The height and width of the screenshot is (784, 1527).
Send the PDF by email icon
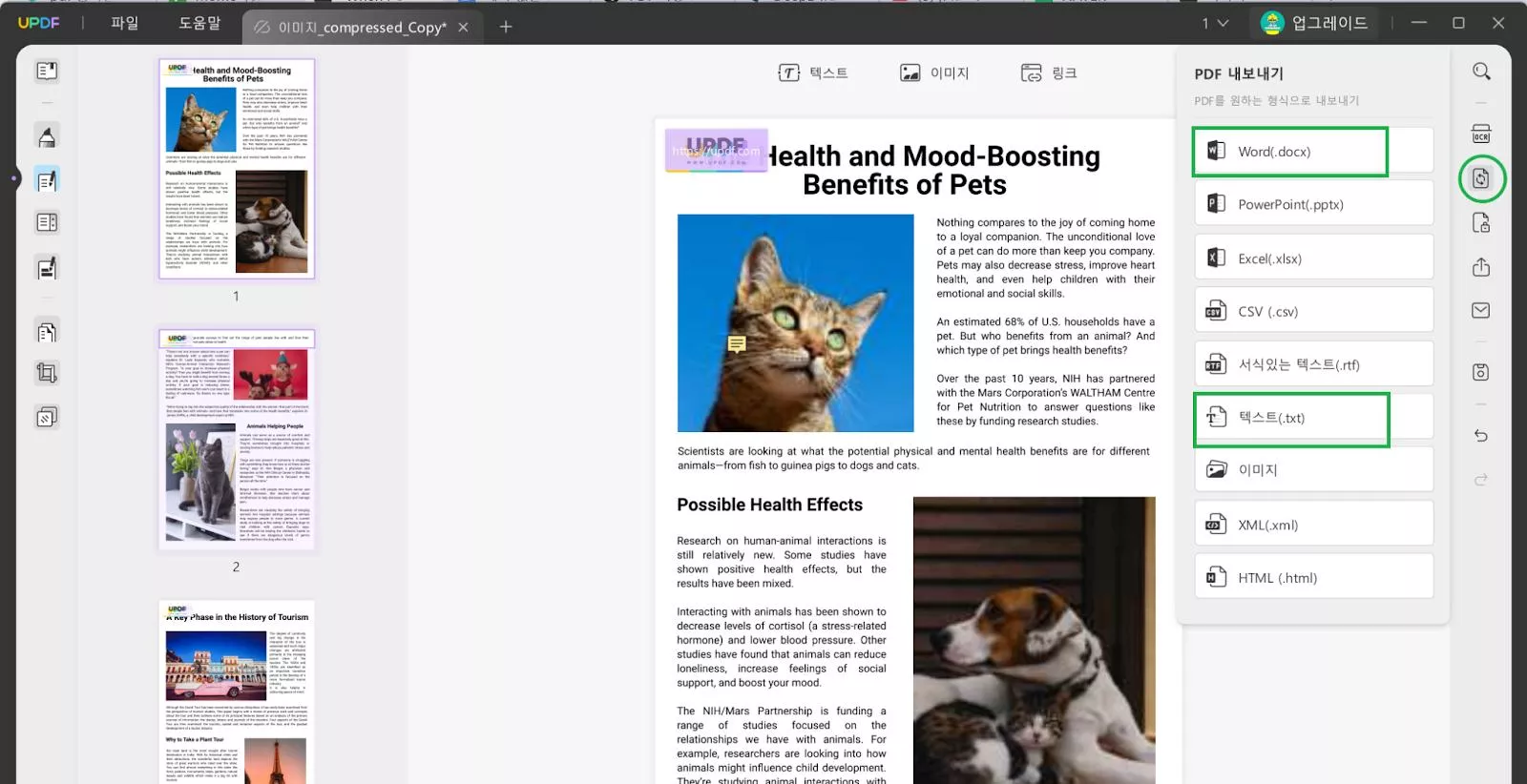[x=1481, y=310]
